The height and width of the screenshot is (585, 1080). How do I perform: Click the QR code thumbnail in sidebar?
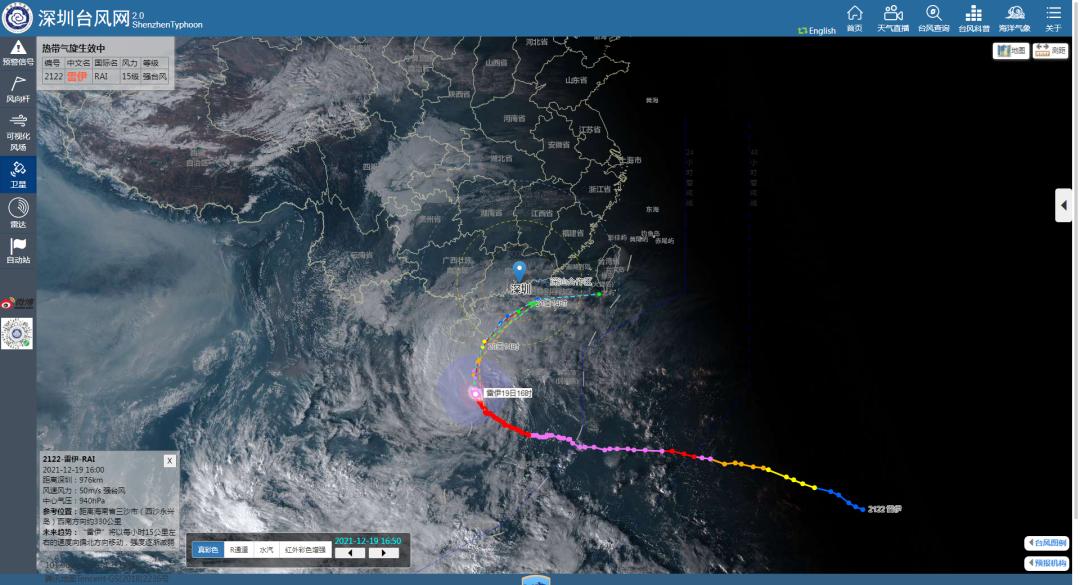17,334
